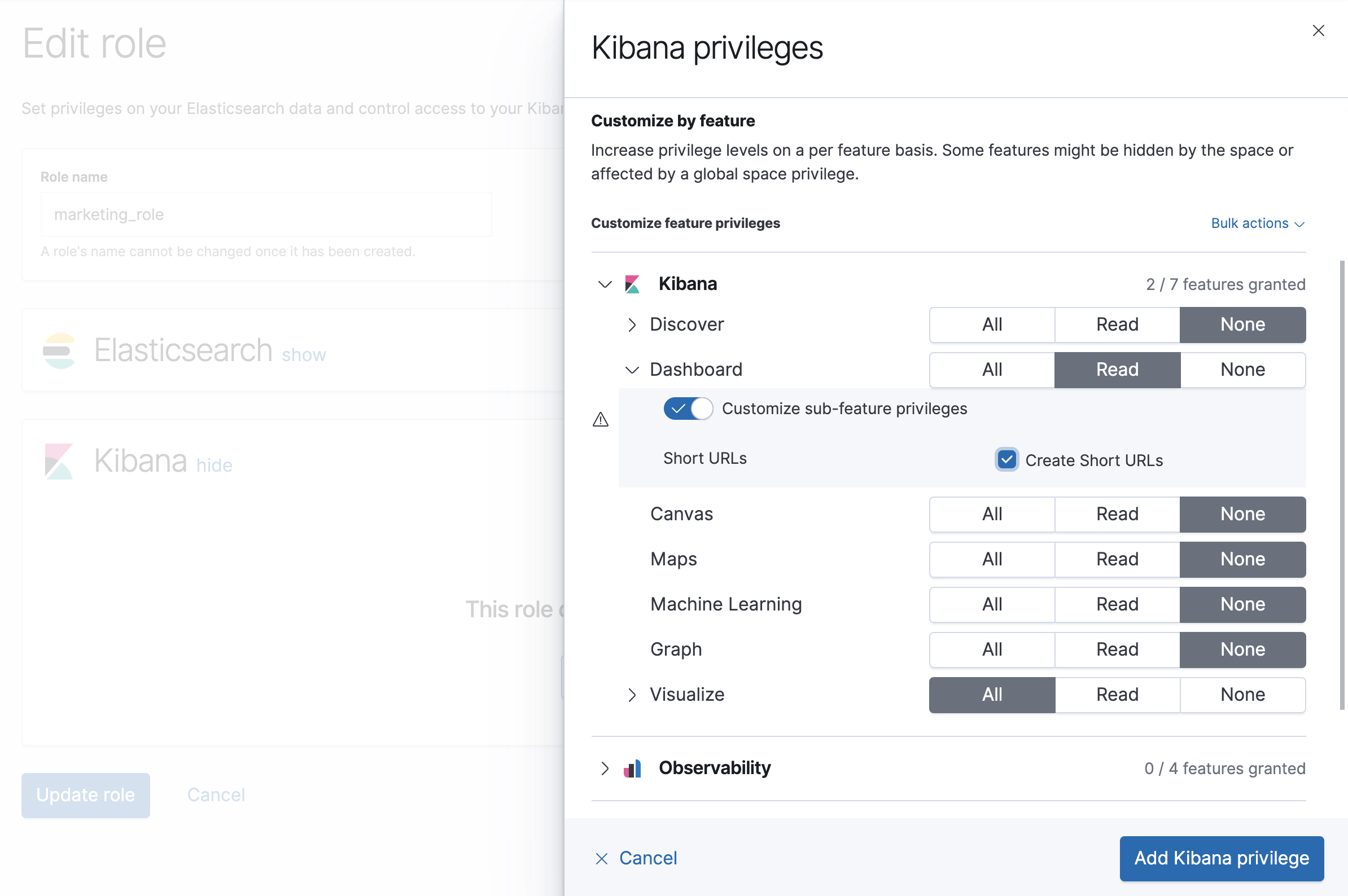The image size is (1348, 896).
Task: Uncheck Create Short URLs
Action: click(1006, 459)
